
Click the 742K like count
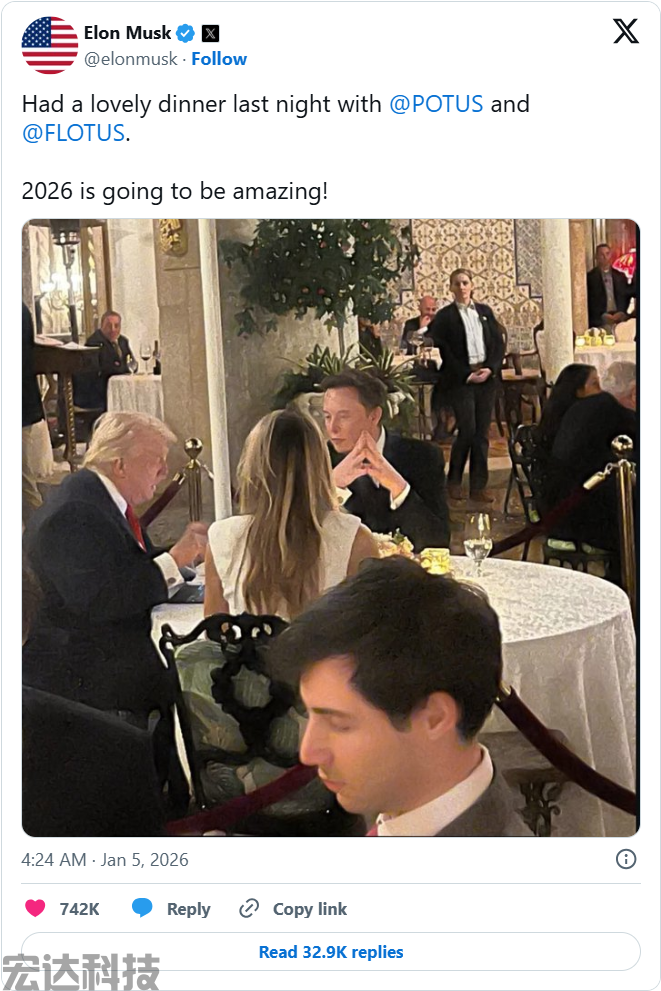[x=79, y=909]
